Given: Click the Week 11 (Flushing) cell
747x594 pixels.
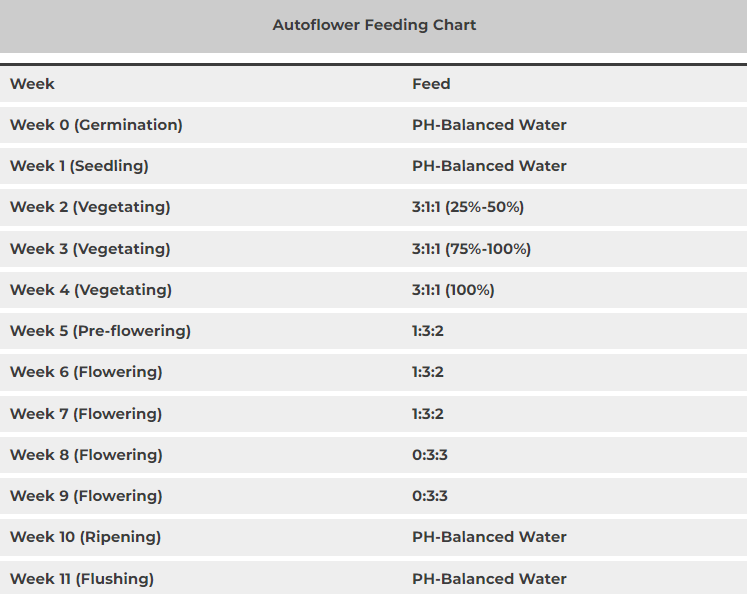Looking at the screenshot, I should [x=82, y=579].
